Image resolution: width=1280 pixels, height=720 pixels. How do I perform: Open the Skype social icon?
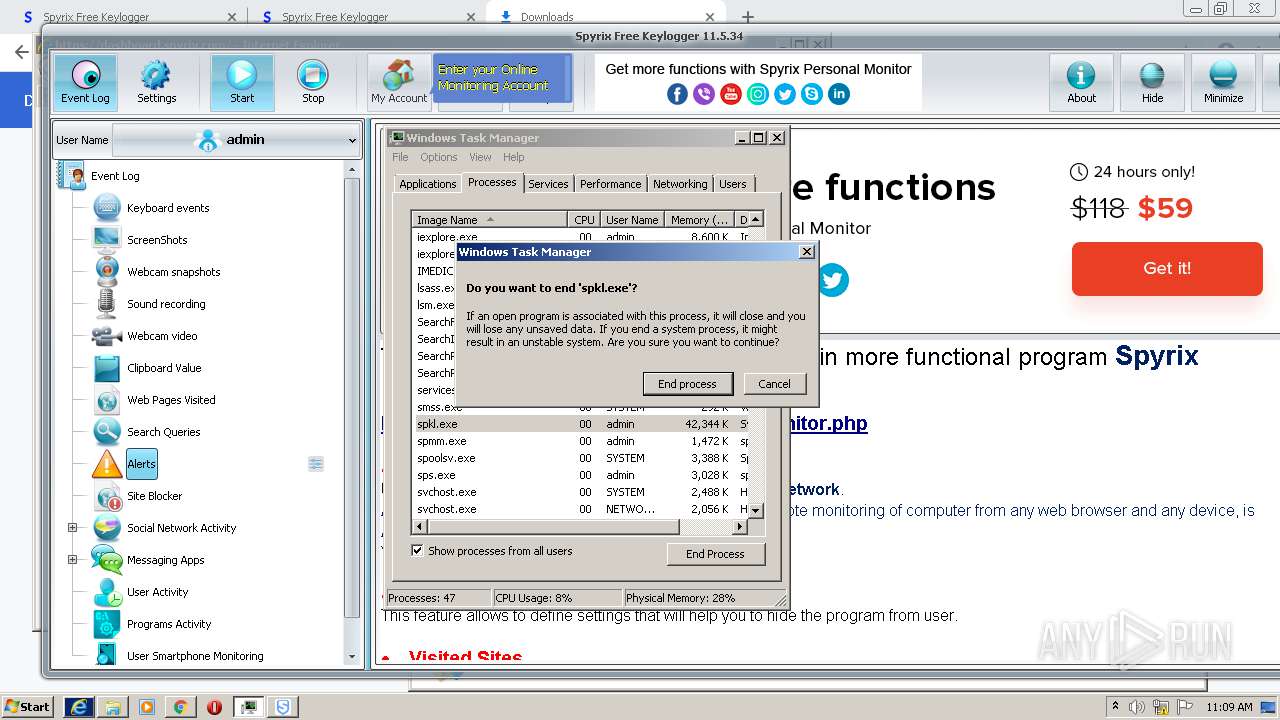pos(812,94)
